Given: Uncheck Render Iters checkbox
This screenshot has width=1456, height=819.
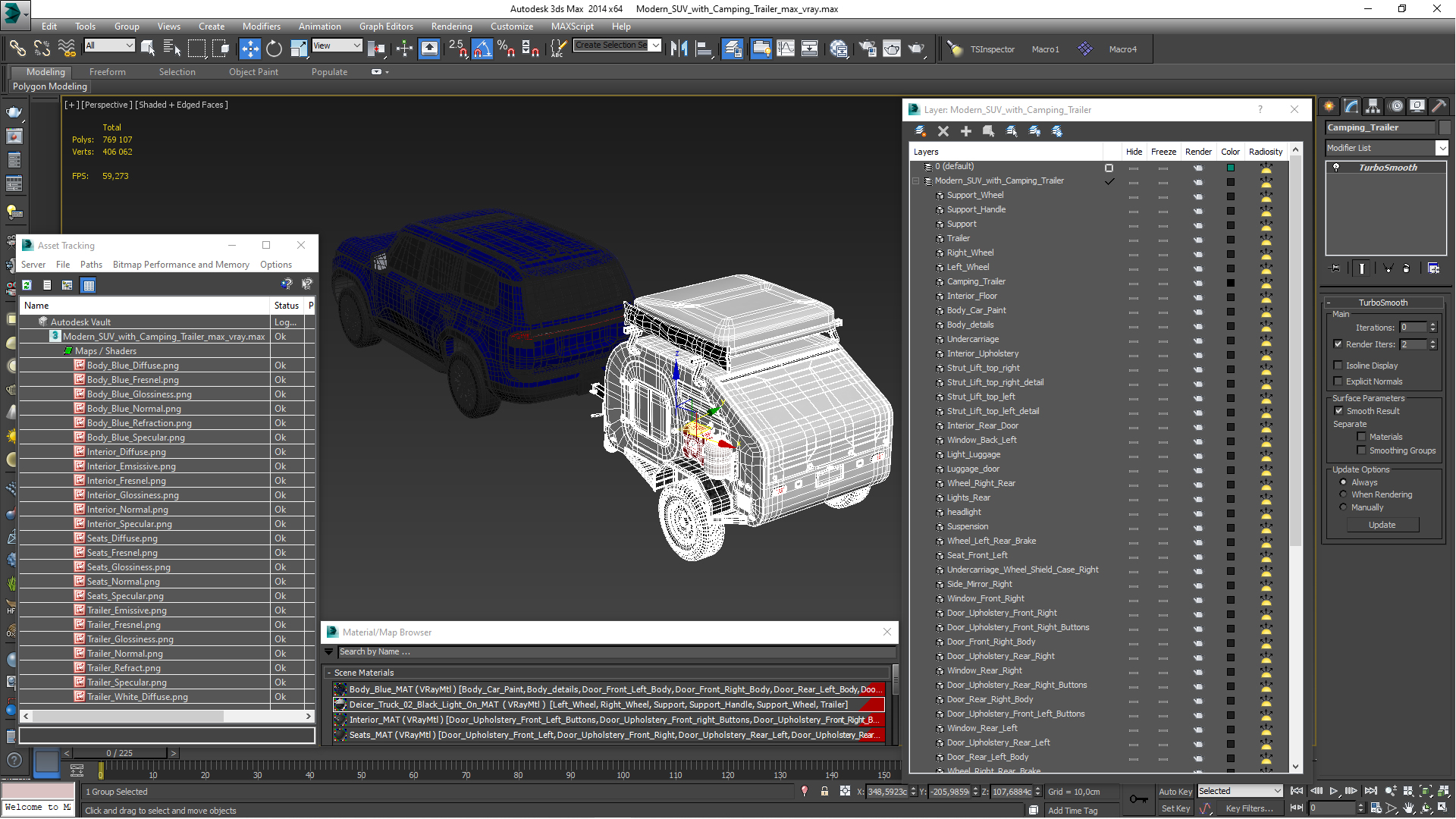Looking at the screenshot, I should (x=1338, y=344).
